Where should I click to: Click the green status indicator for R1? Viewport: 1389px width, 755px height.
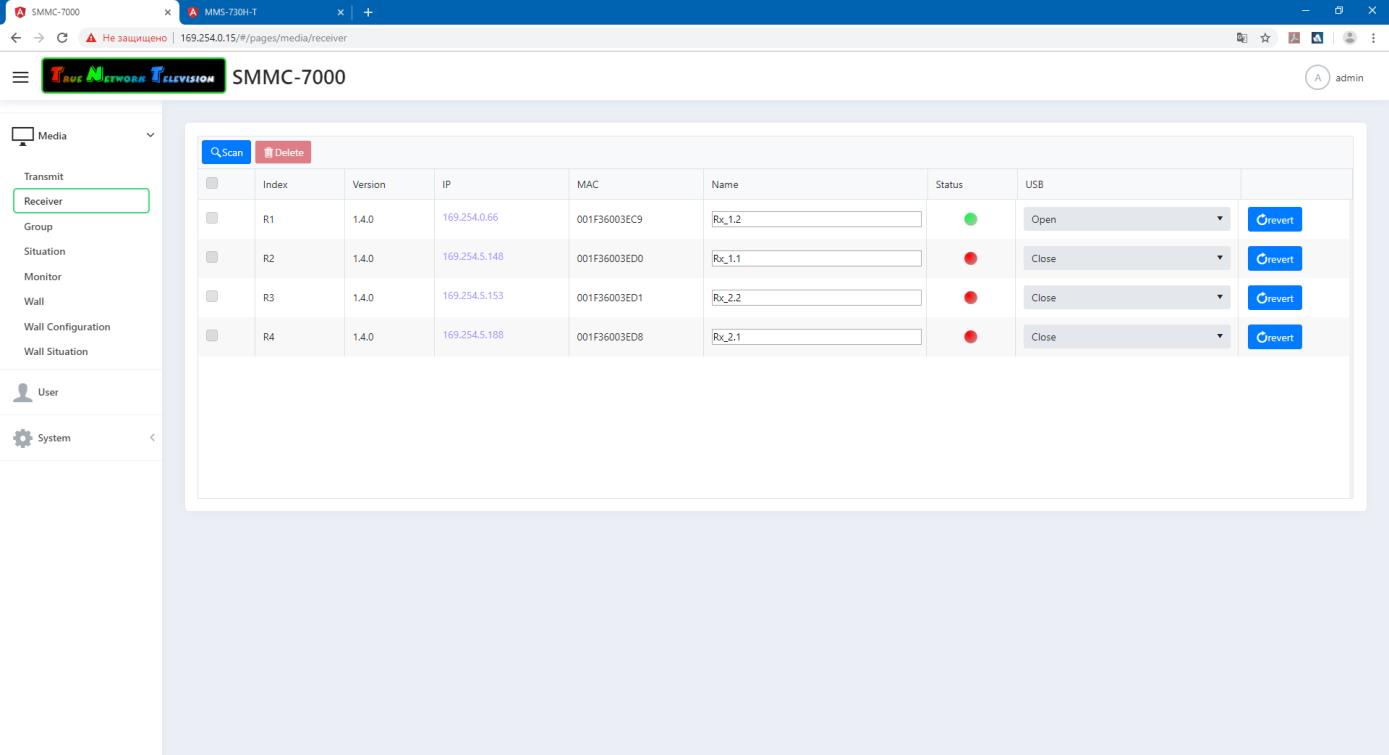click(970, 220)
